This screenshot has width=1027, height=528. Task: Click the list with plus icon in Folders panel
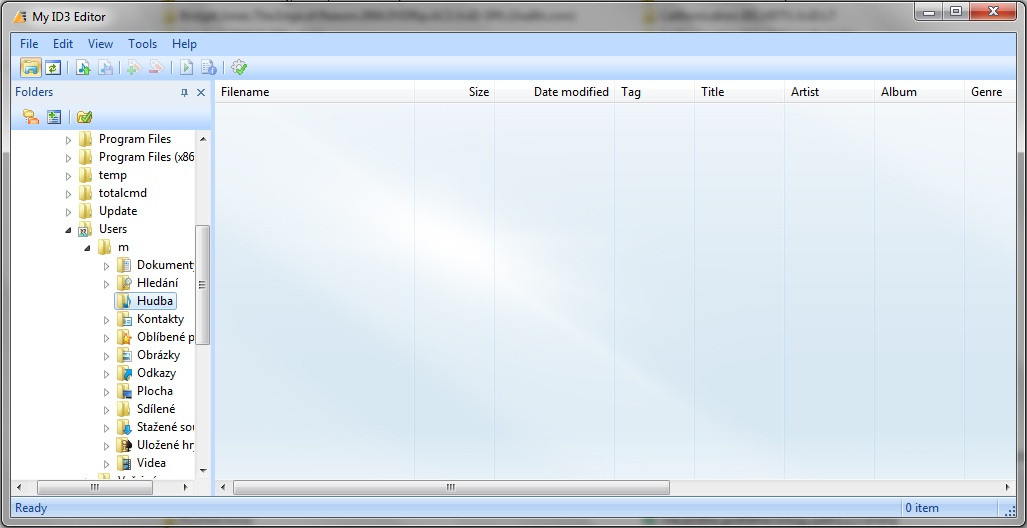click(x=54, y=117)
